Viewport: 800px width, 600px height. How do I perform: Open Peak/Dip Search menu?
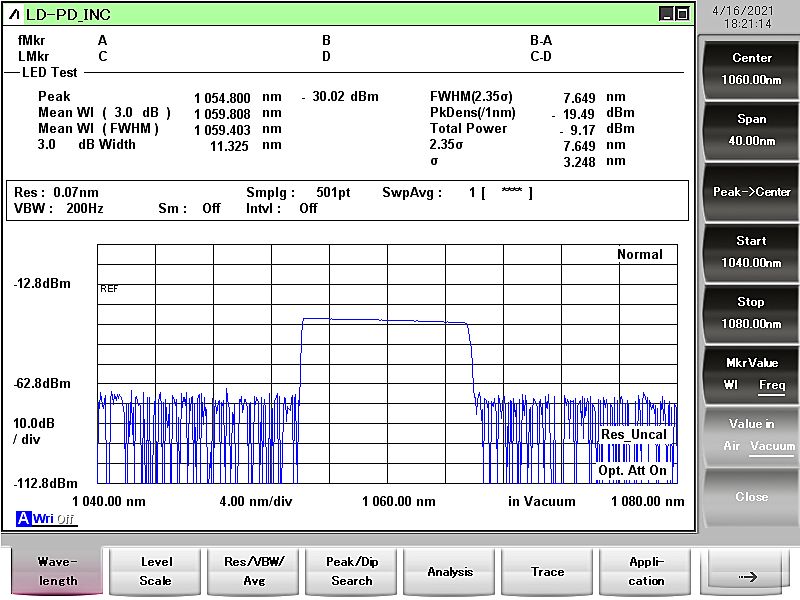(352, 572)
